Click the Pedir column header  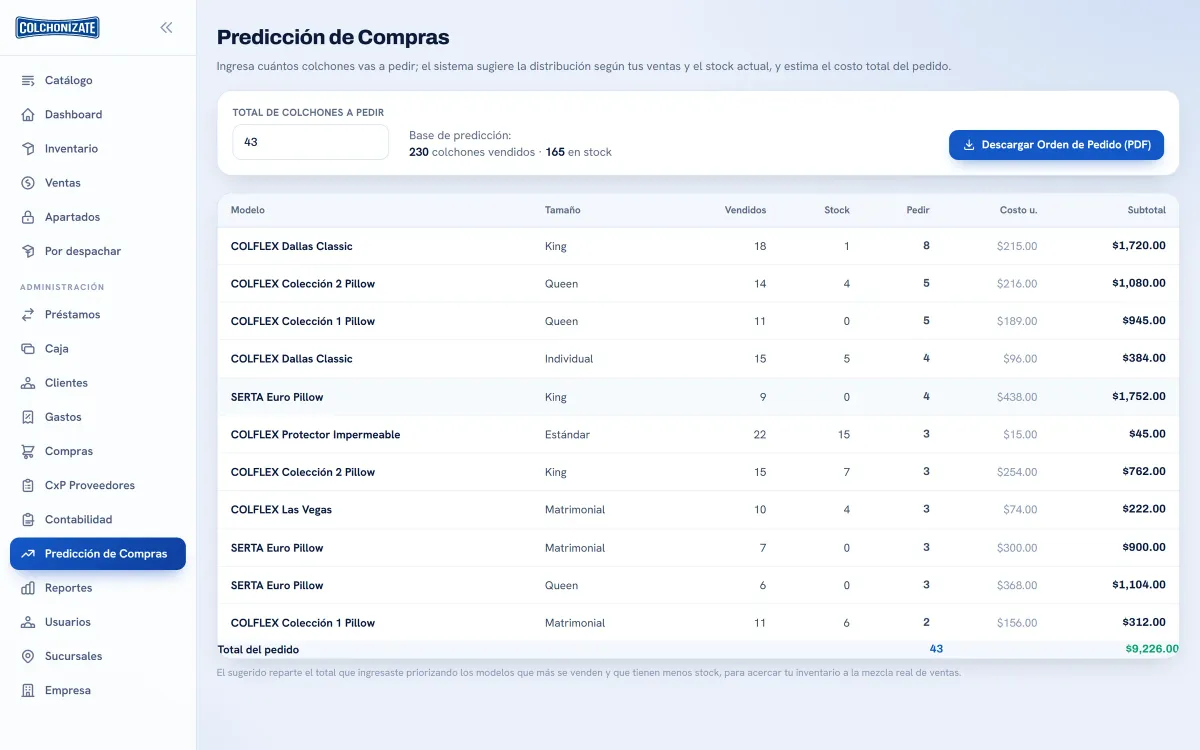pos(918,210)
